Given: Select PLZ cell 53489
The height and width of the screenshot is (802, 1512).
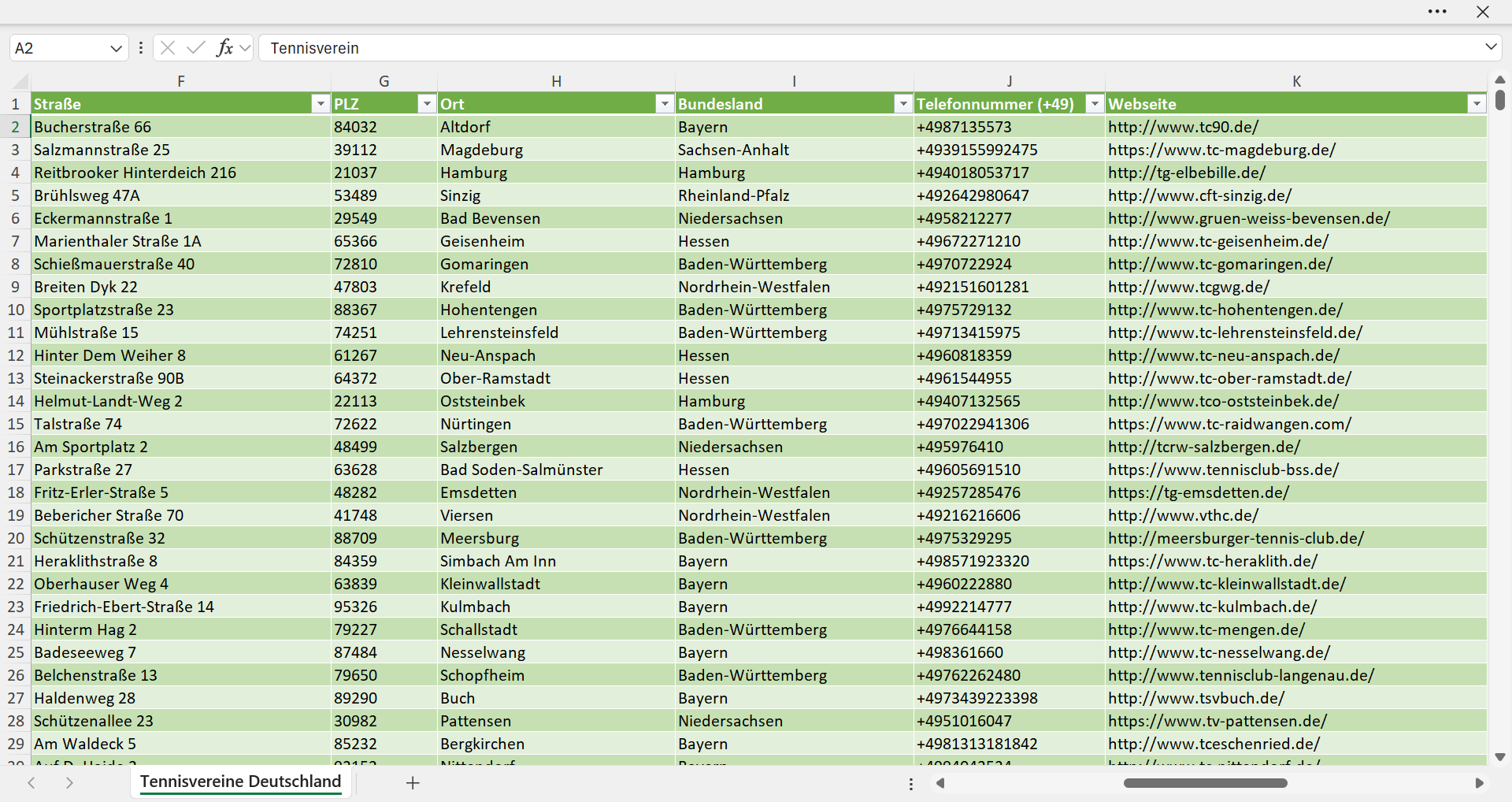Looking at the screenshot, I should (x=384, y=195).
